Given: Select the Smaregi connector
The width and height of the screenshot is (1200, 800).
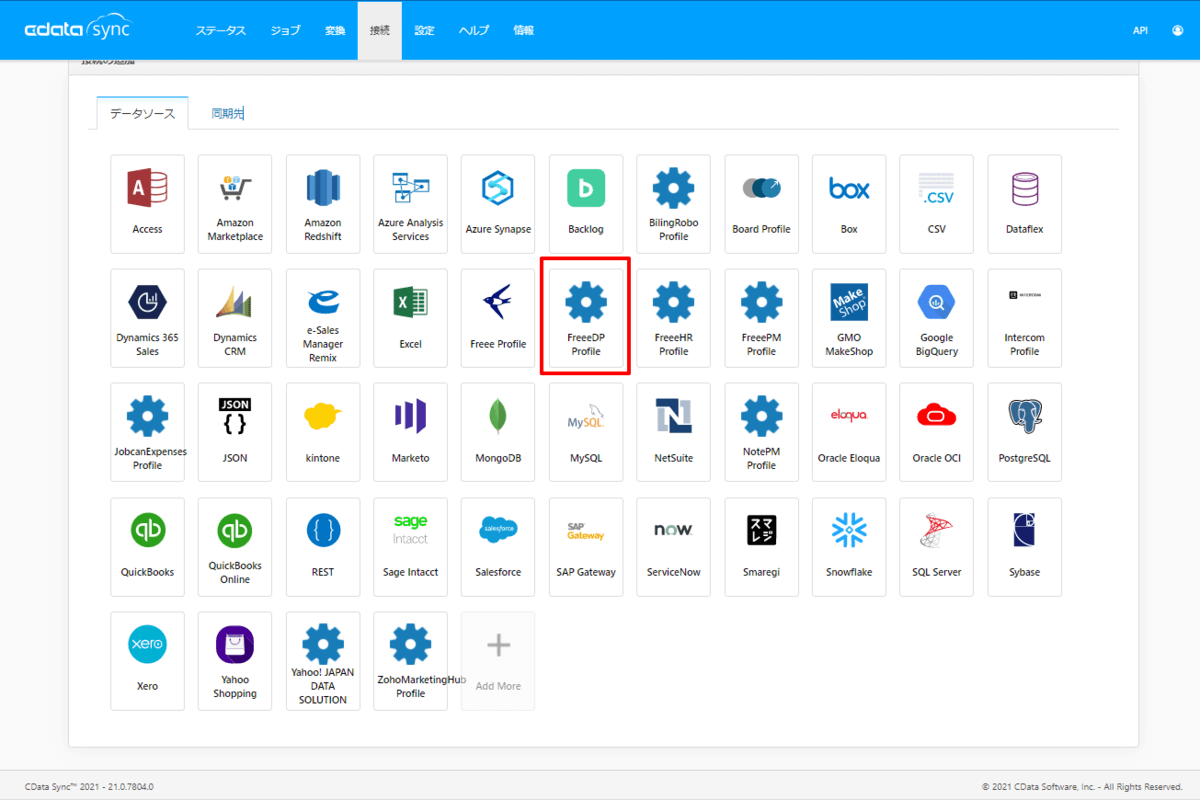Looking at the screenshot, I should (761, 547).
